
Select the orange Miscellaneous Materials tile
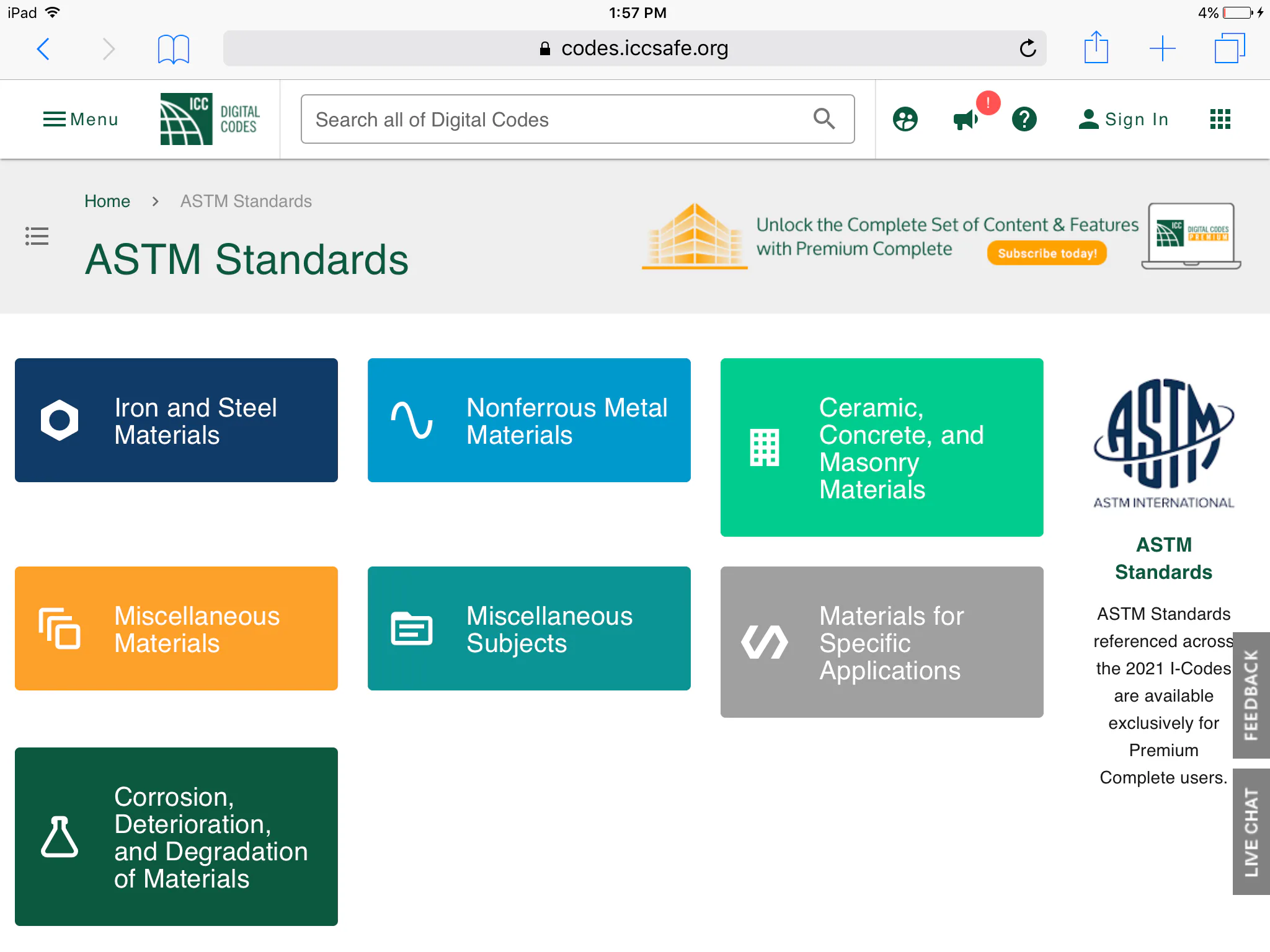click(176, 628)
